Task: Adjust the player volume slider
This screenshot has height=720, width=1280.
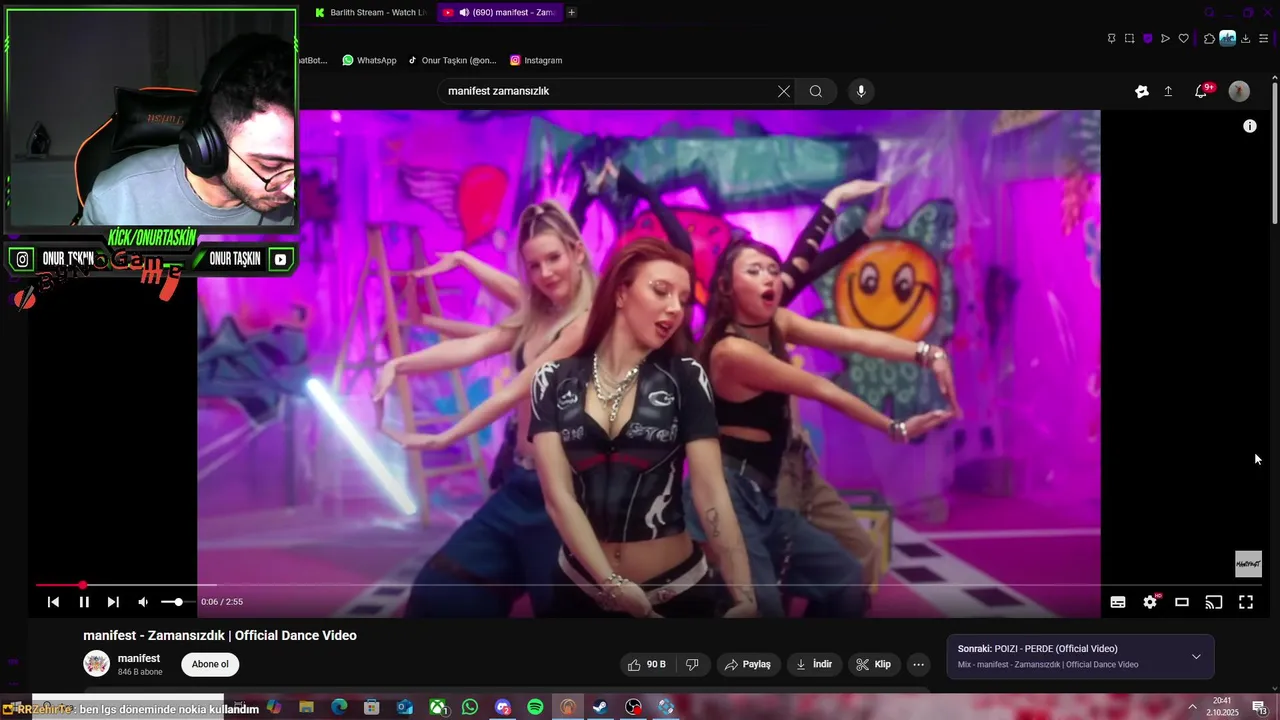Action: 176,602
